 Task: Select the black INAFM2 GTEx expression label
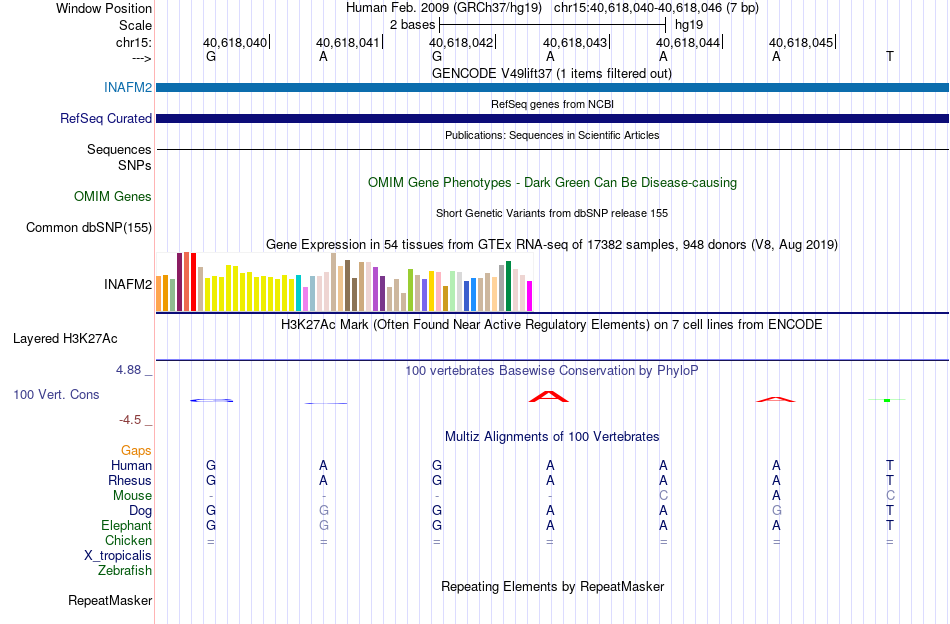point(128,284)
